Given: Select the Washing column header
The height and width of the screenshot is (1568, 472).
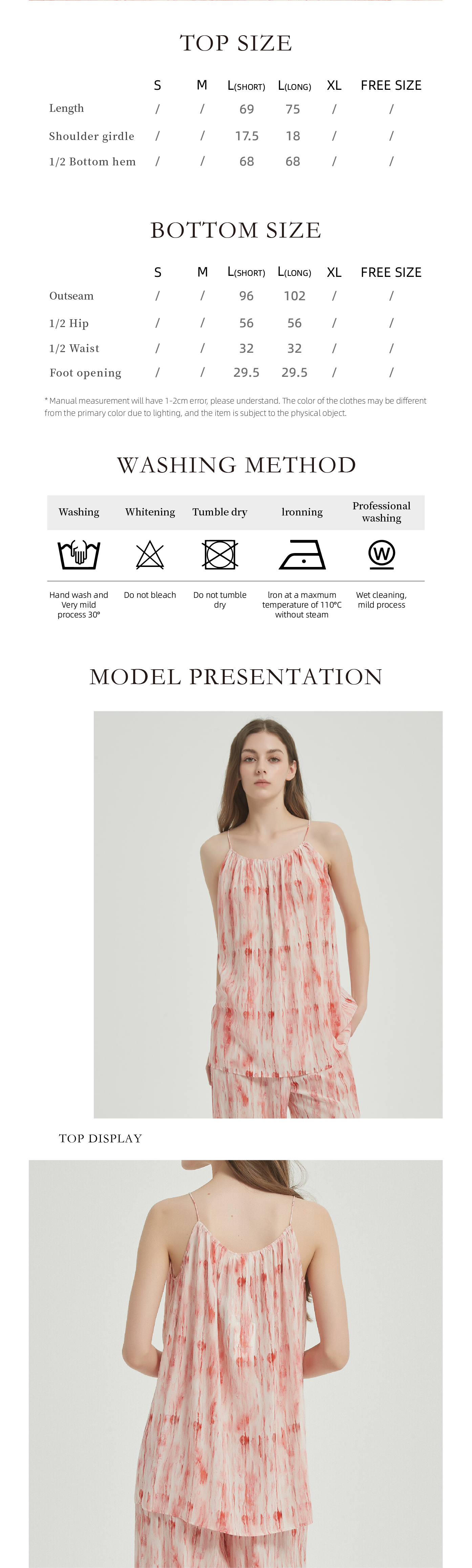Looking at the screenshot, I should coord(79,512).
